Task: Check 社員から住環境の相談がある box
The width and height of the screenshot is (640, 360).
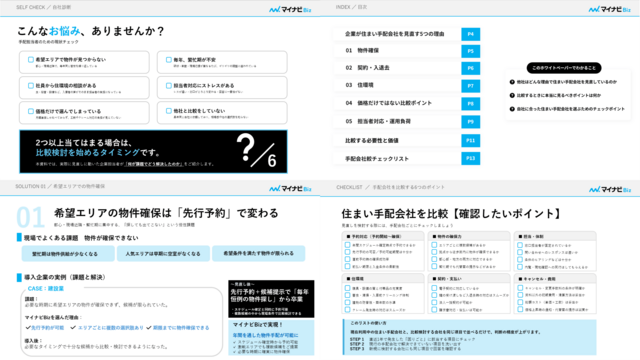Action: 31,86
